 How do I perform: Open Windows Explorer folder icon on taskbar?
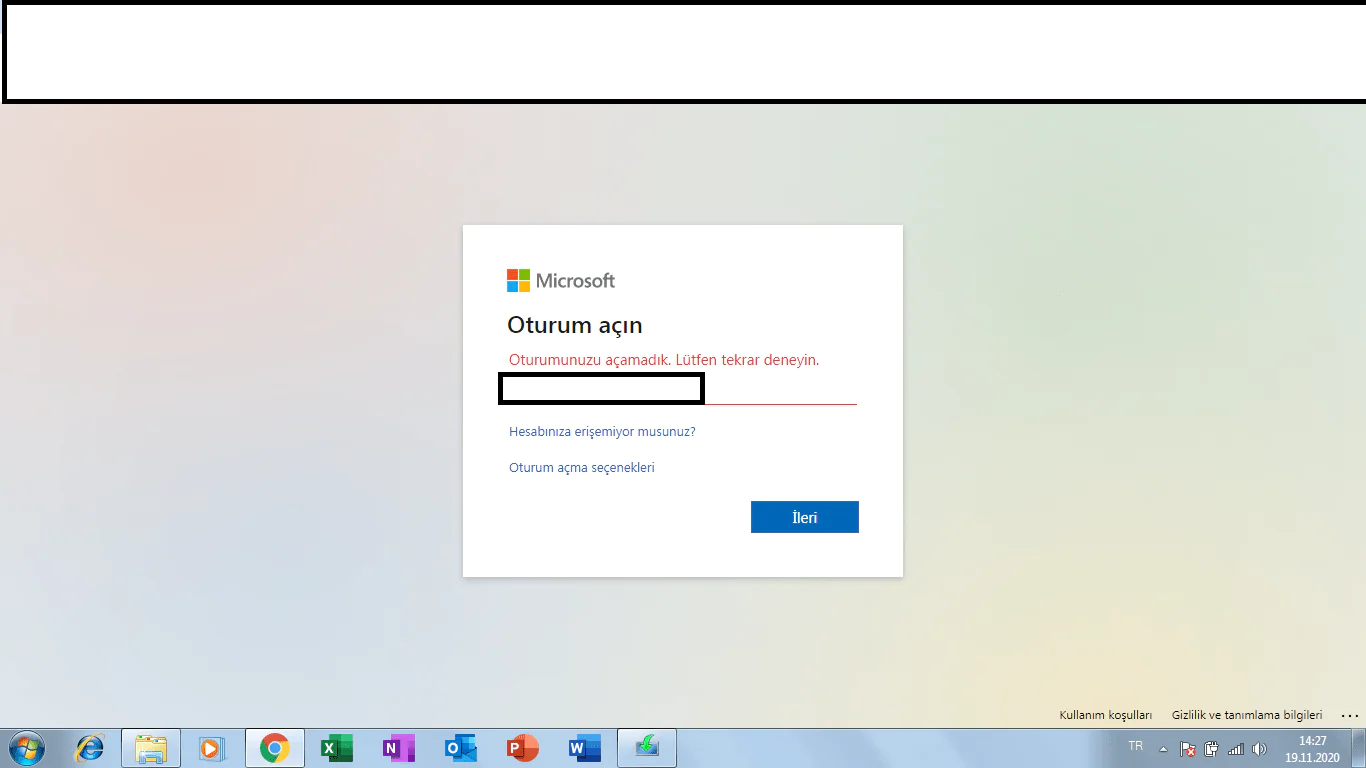[151, 748]
